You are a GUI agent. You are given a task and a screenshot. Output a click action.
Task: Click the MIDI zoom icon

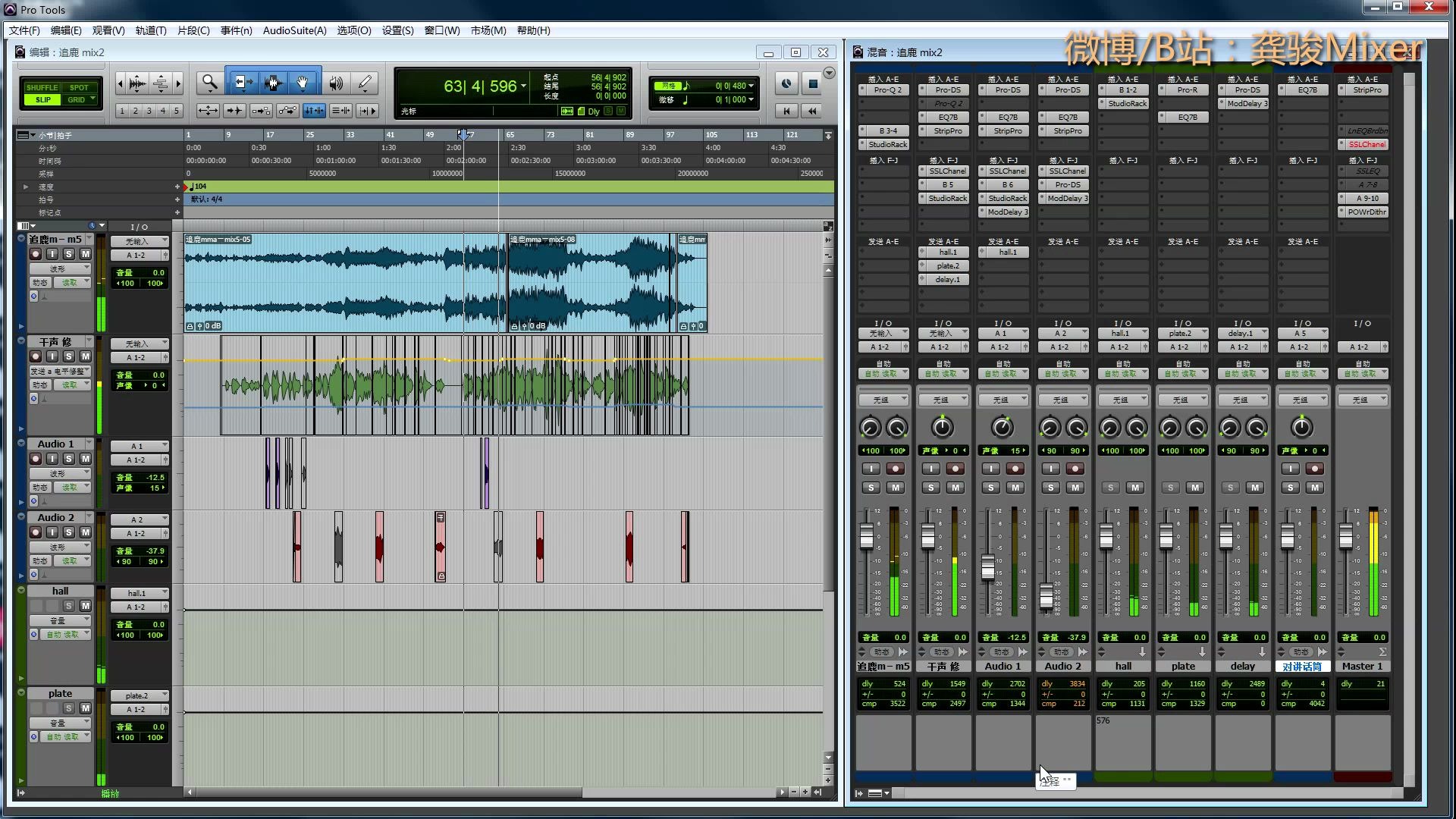pyautogui.click(x=161, y=83)
